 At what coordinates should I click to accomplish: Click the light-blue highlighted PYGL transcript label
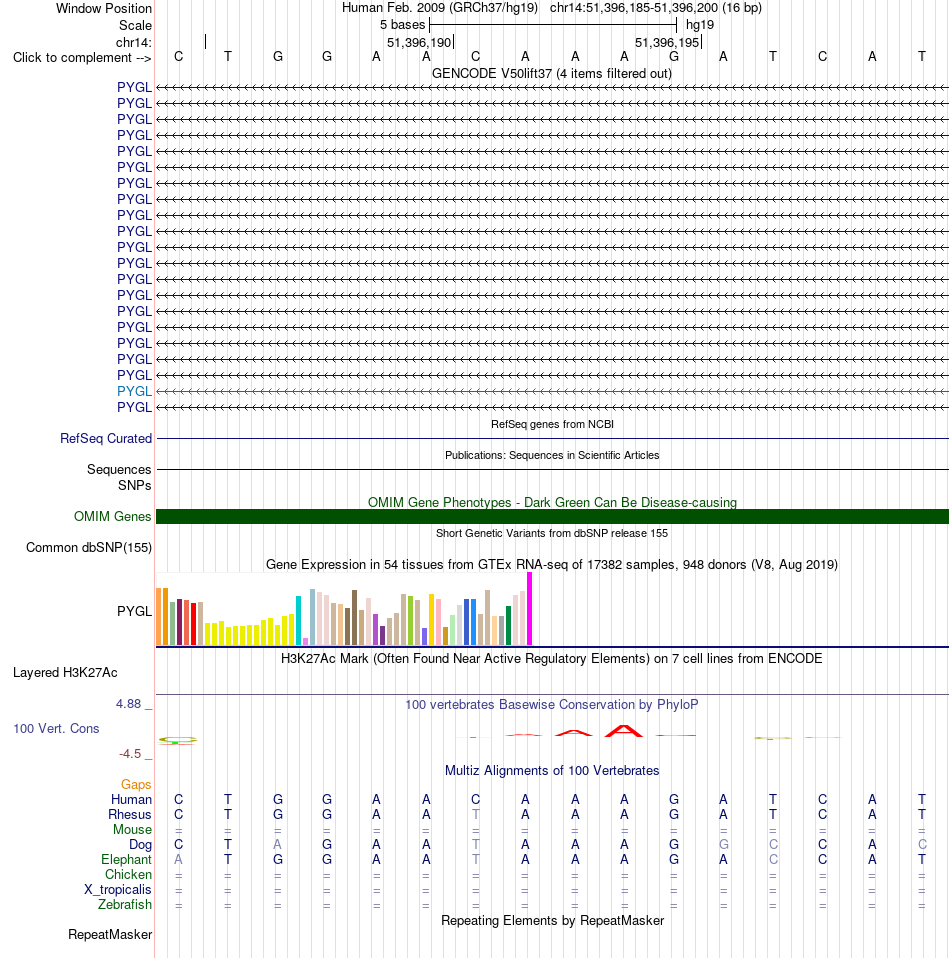(134, 391)
